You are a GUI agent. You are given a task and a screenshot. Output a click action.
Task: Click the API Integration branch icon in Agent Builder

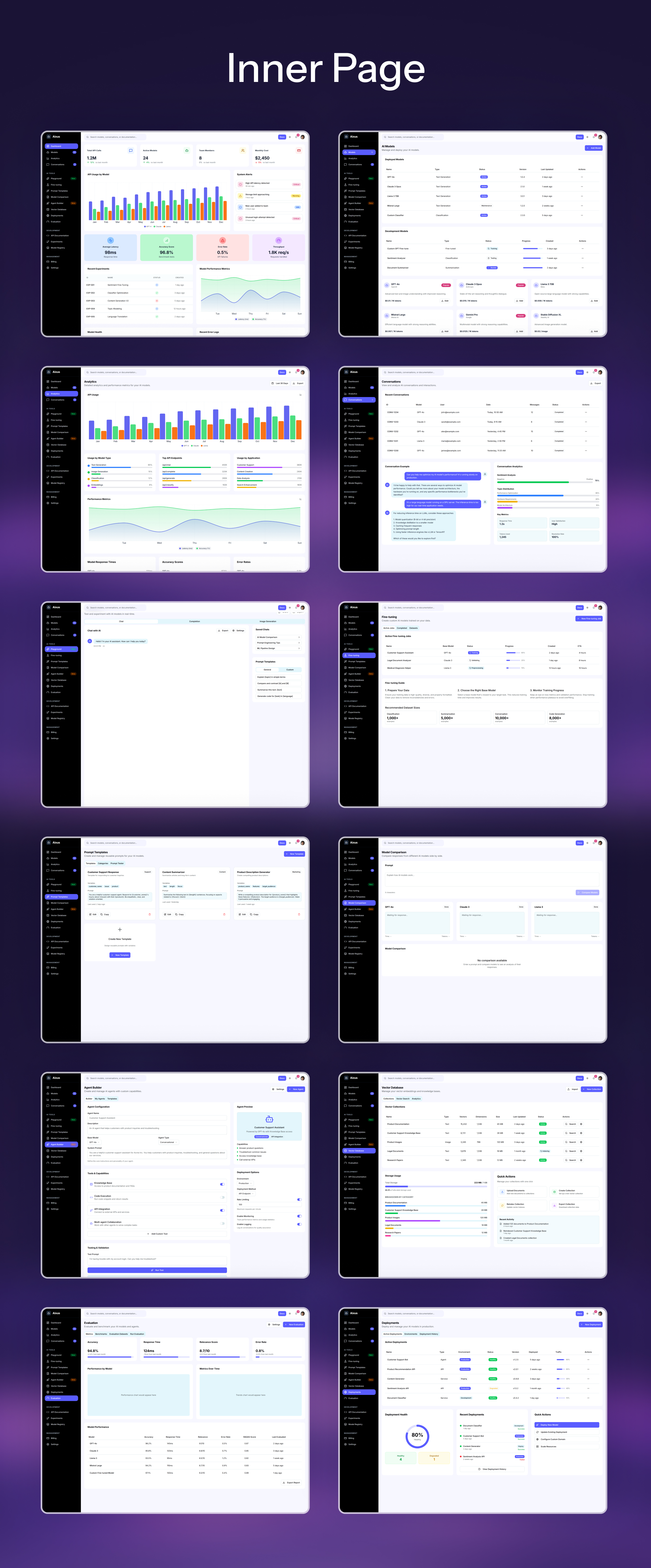91,1210
